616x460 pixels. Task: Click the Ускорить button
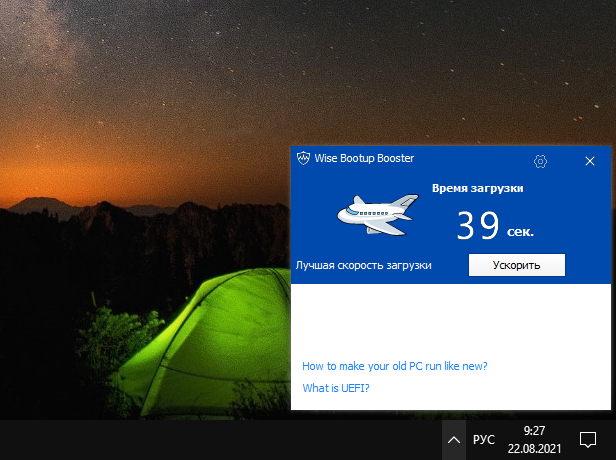click(517, 265)
